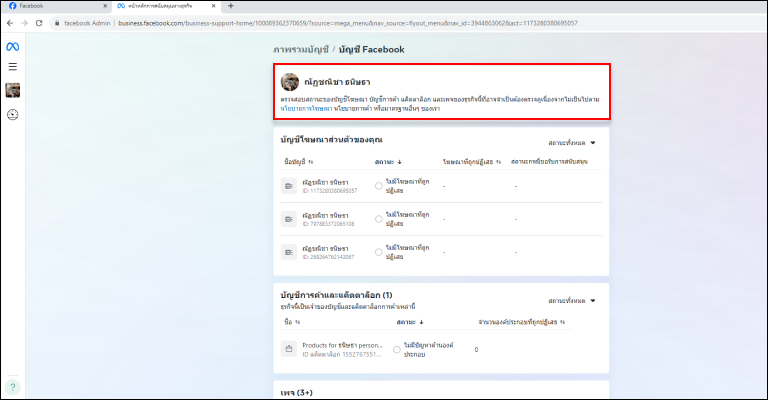Click the เพจ (3+) section heading
Screen dimensions: 768x400
[296, 393]
